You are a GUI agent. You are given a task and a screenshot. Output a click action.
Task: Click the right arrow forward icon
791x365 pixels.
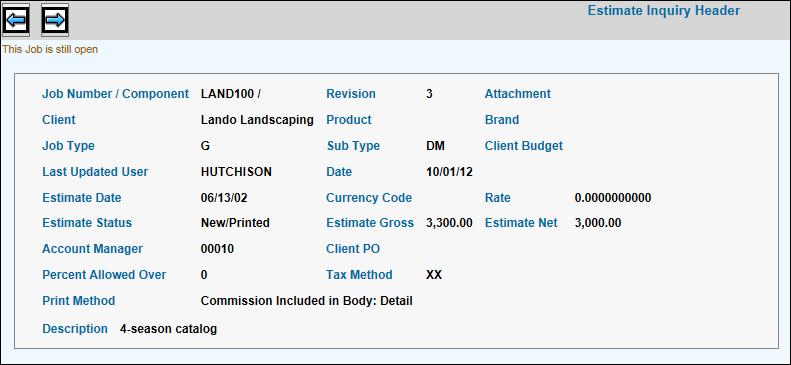(x=55, y=20)
